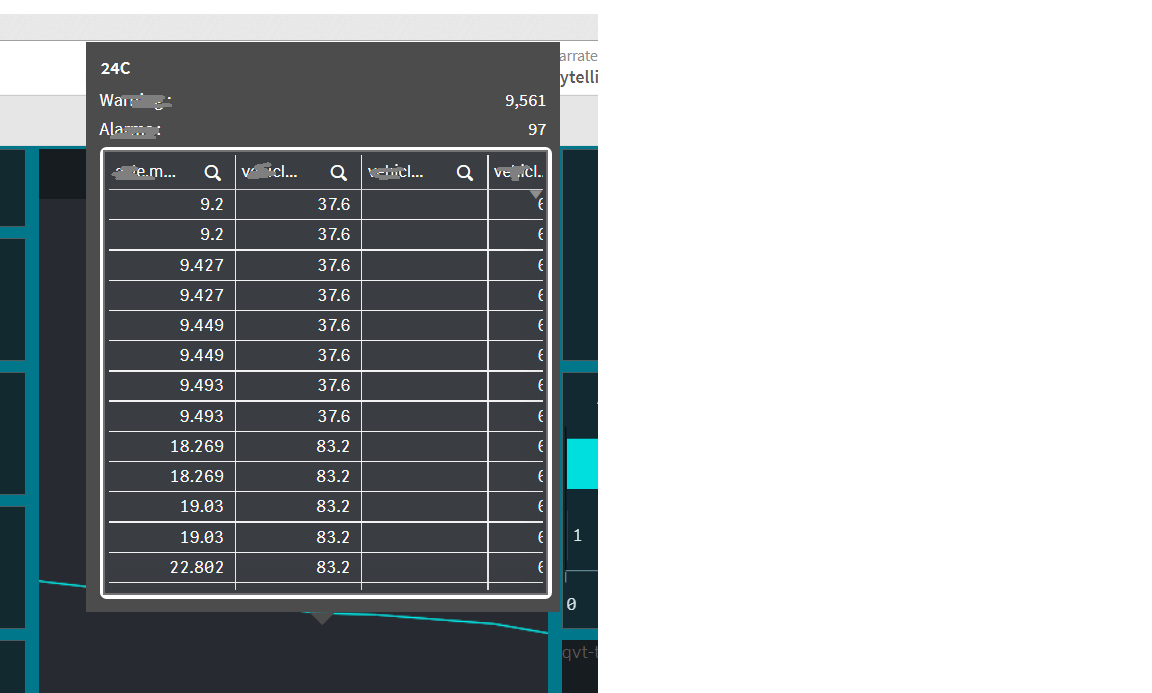Click the Warnings count of 9,561

[524, 100]
